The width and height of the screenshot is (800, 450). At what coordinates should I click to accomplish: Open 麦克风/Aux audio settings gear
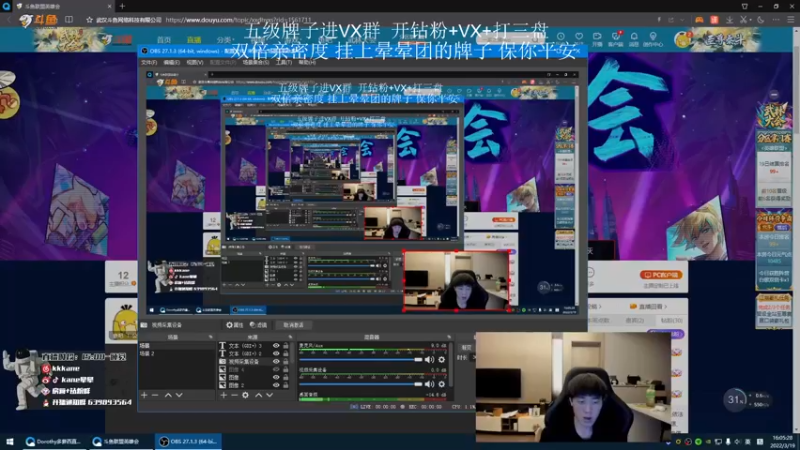(442, 360)
